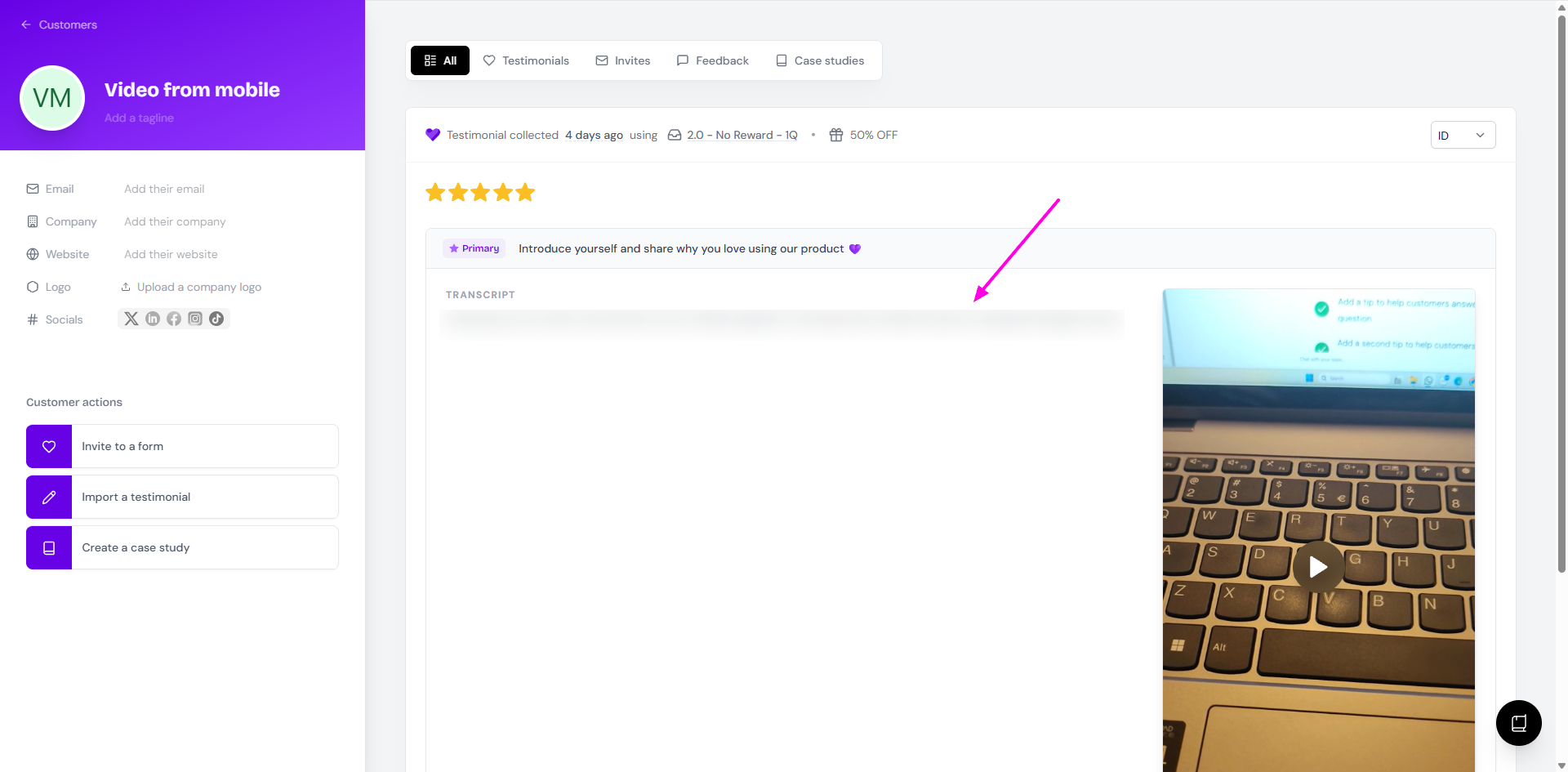Open the 2.0 - No Reward - 1Q form link

pos(742,135)
